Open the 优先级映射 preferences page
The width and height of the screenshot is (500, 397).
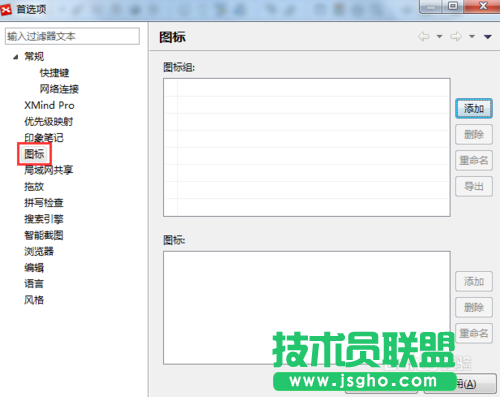point(49,122)
